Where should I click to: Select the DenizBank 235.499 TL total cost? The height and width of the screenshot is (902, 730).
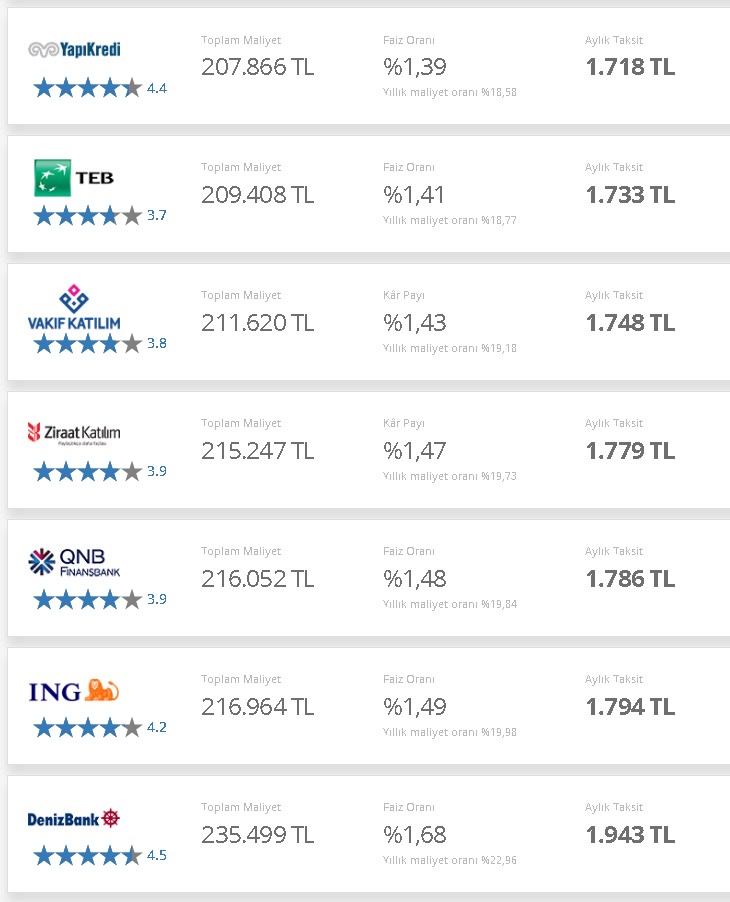tap(258, 835)
